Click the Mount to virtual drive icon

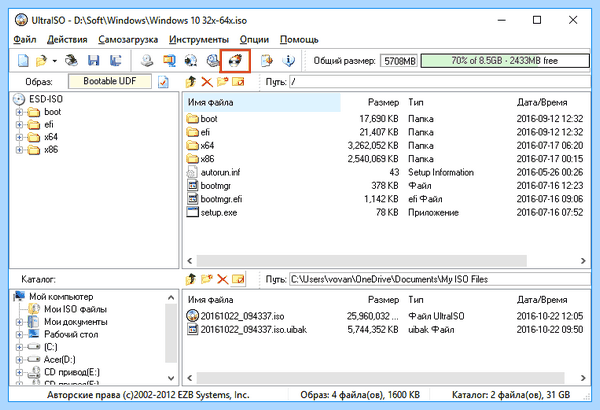coord(213,60)
